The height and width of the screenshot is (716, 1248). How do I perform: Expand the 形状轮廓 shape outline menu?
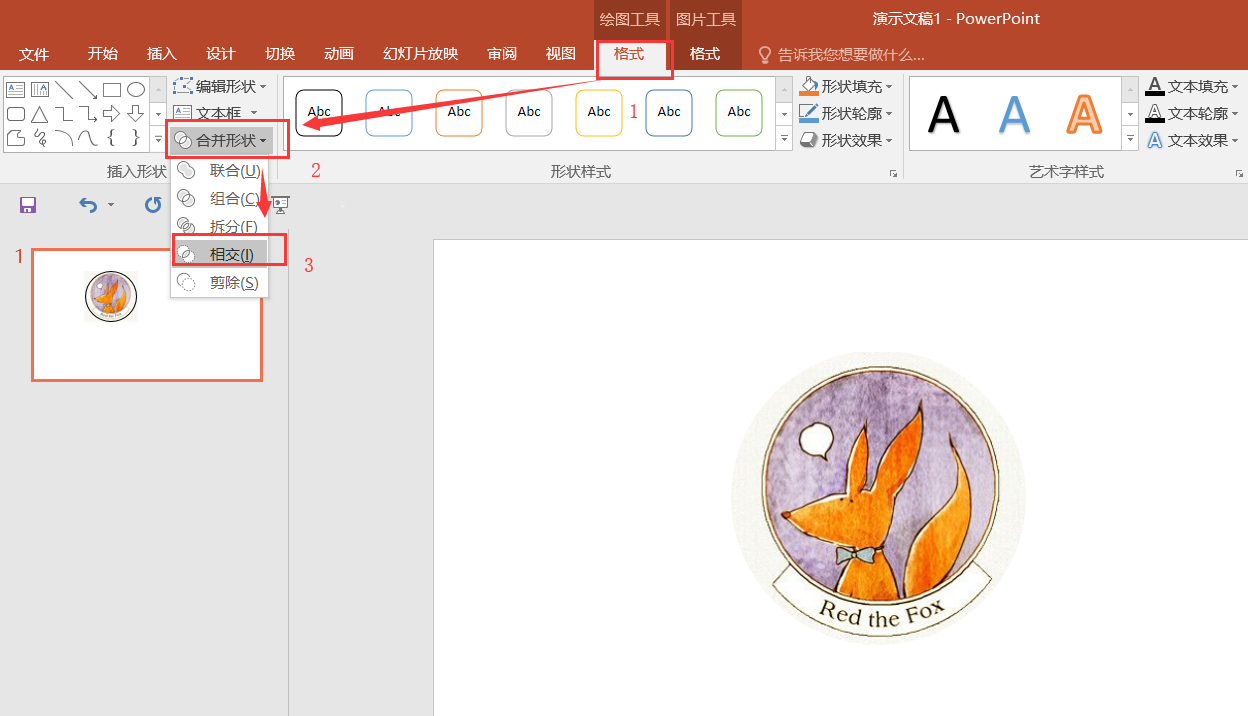point(846,114)
